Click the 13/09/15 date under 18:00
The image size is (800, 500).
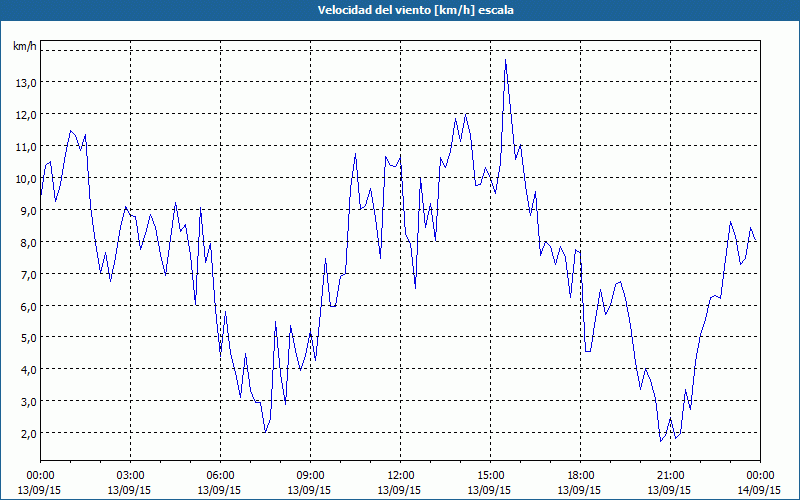(579, 490)
